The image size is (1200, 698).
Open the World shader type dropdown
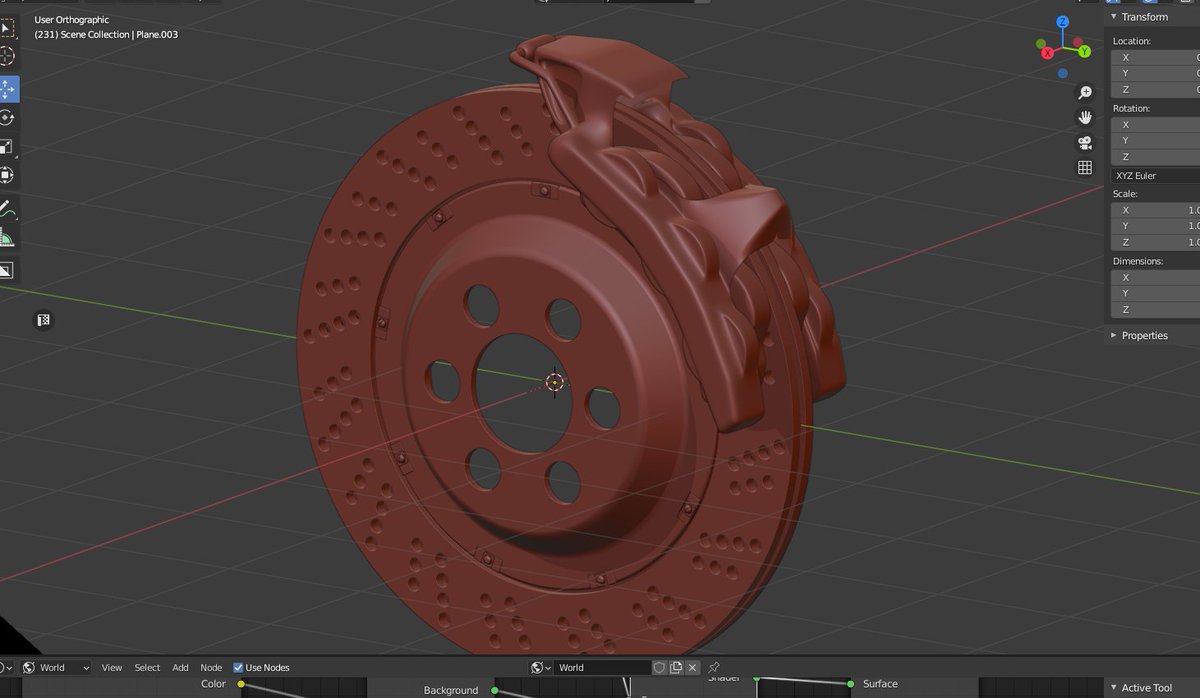coord(56,667)
